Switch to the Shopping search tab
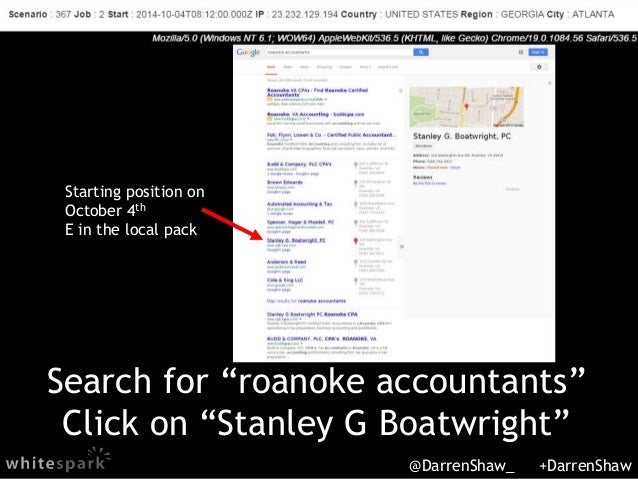This screenshot has width=638, height=479. pos(324,67)
